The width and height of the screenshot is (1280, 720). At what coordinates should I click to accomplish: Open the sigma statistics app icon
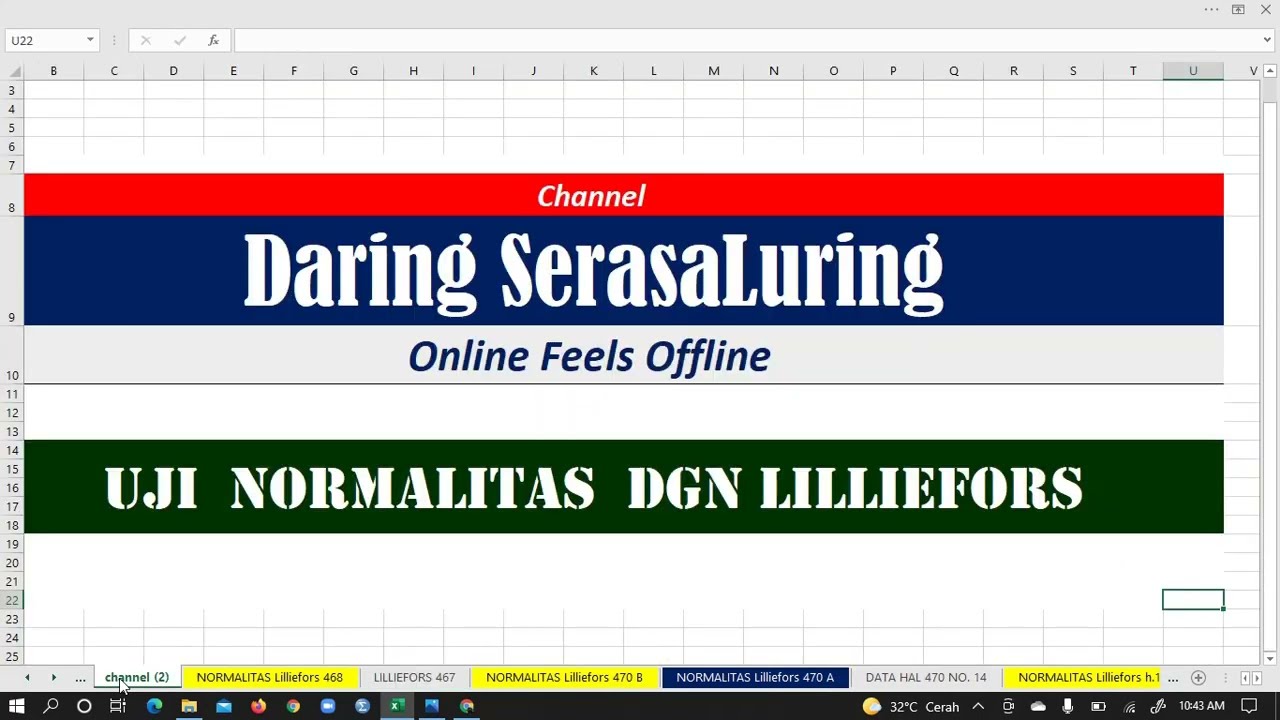(x=362, y=706)
